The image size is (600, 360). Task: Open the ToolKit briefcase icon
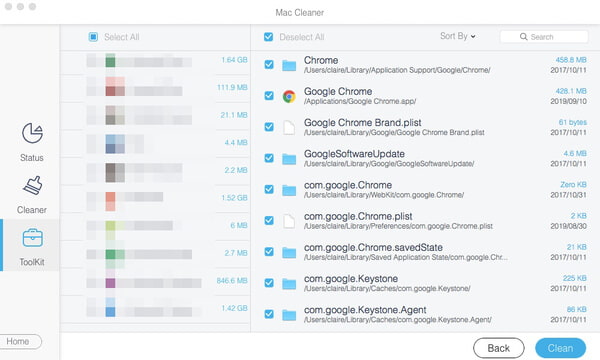click(33, 238)
